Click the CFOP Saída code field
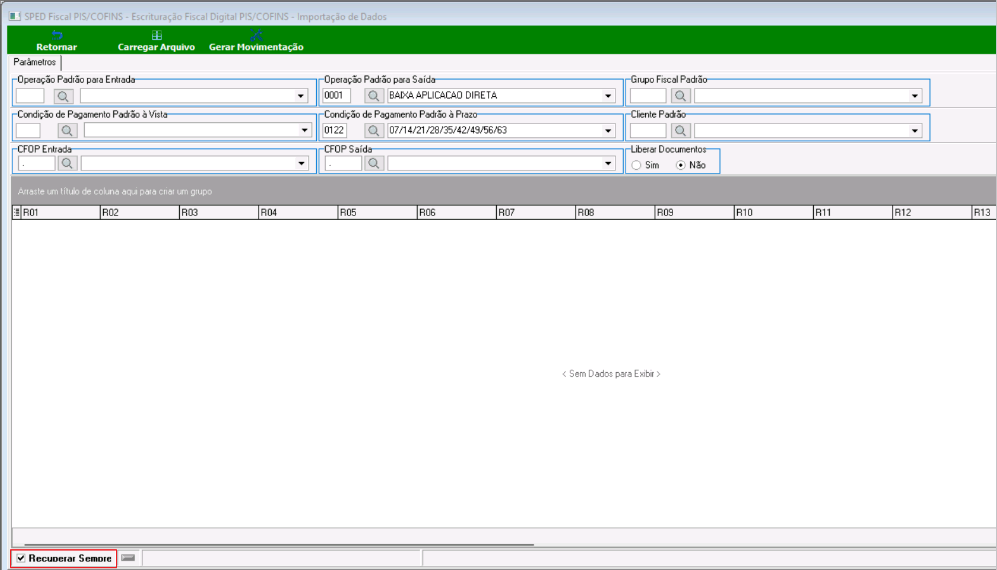 point(343,163)
